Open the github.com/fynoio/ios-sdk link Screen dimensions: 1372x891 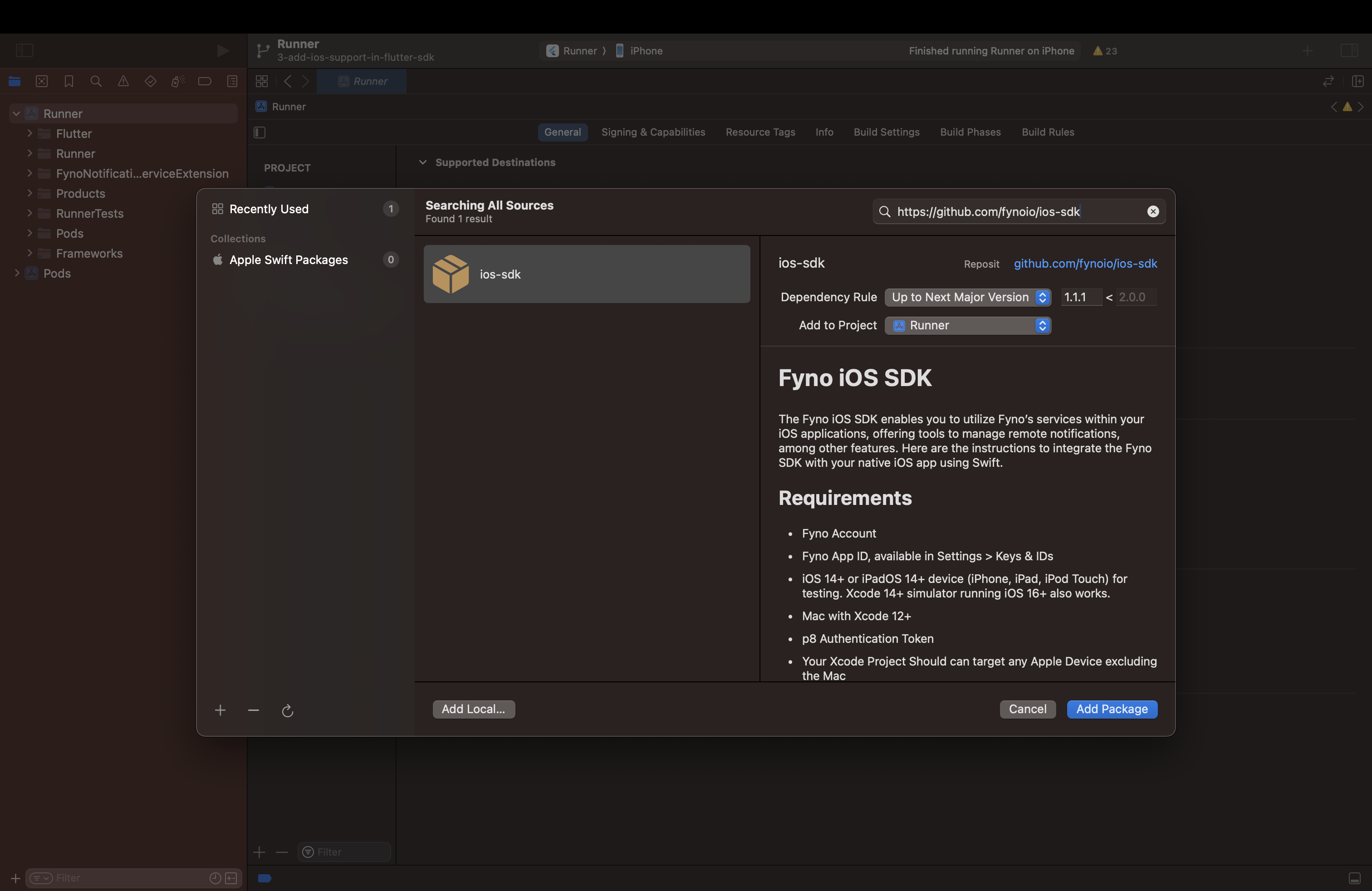click(1085, 264)
